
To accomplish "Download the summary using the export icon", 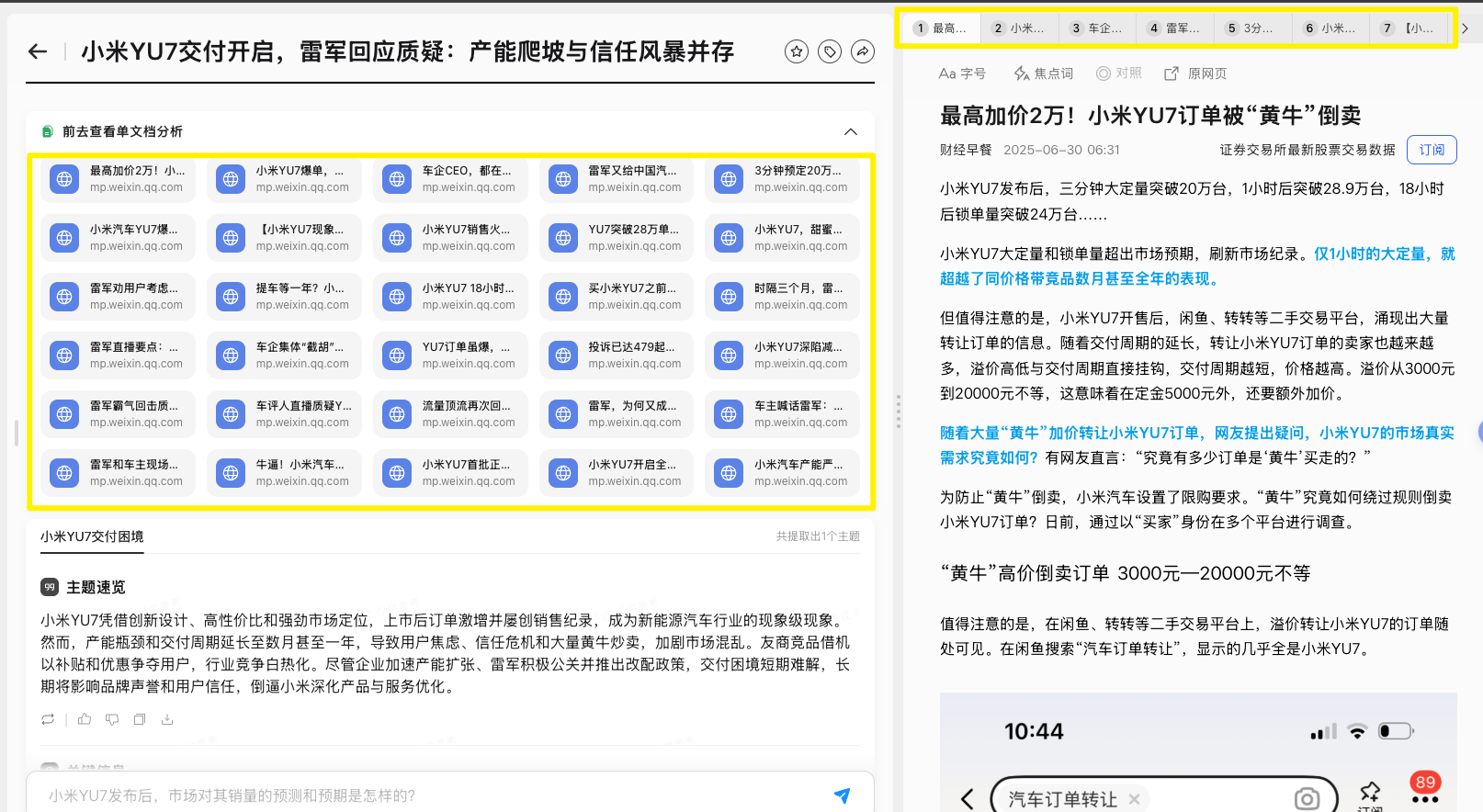I will click(167, 719).
